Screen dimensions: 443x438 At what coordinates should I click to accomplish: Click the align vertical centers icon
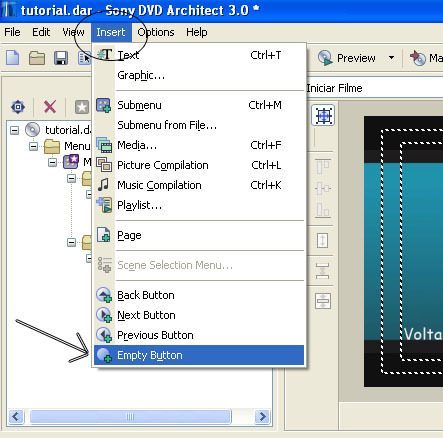[323, 189]
